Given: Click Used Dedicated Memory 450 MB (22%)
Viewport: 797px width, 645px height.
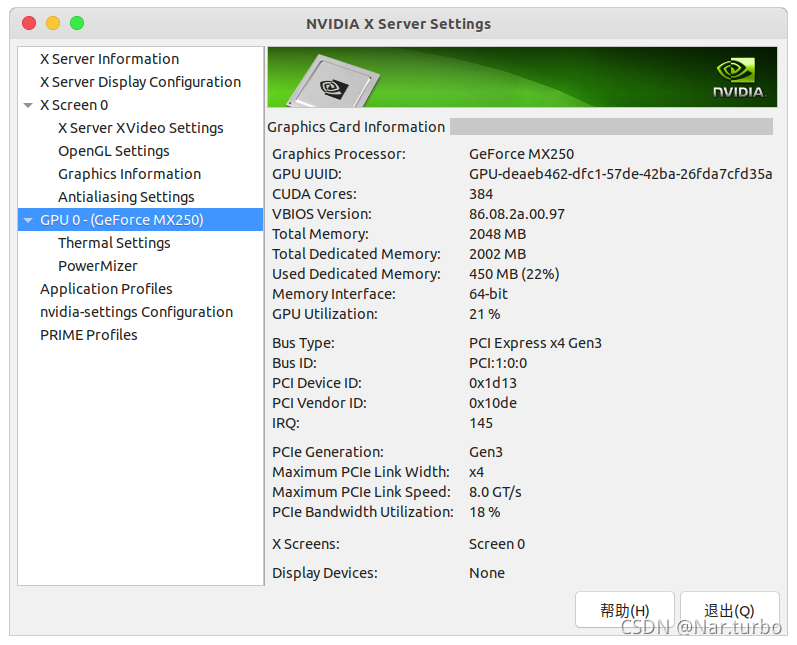Looking at the screenshot, I should click(514, 274).
